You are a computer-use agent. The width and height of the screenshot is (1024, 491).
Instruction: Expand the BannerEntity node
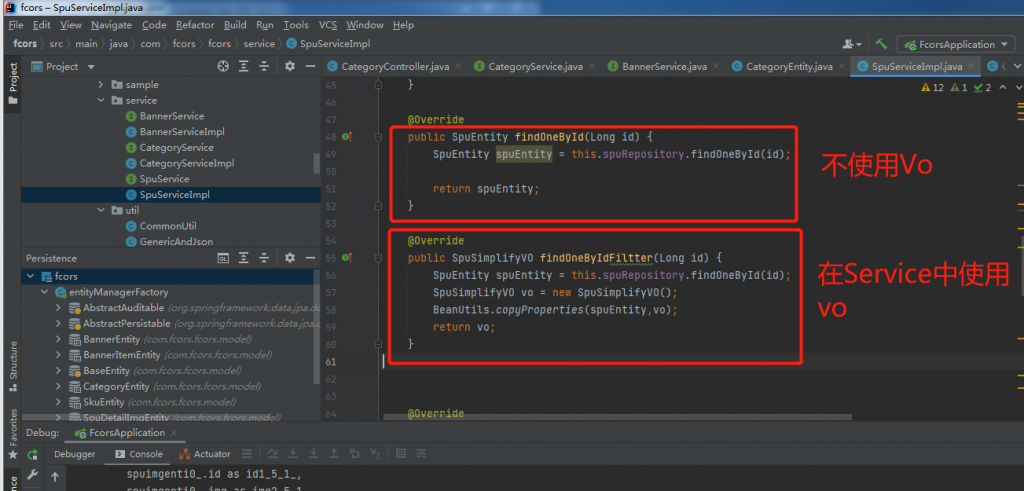tap(59, 339)
